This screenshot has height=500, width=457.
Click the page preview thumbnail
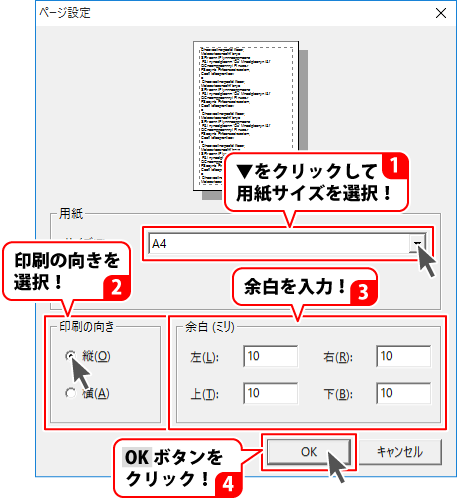click(246, 116)
